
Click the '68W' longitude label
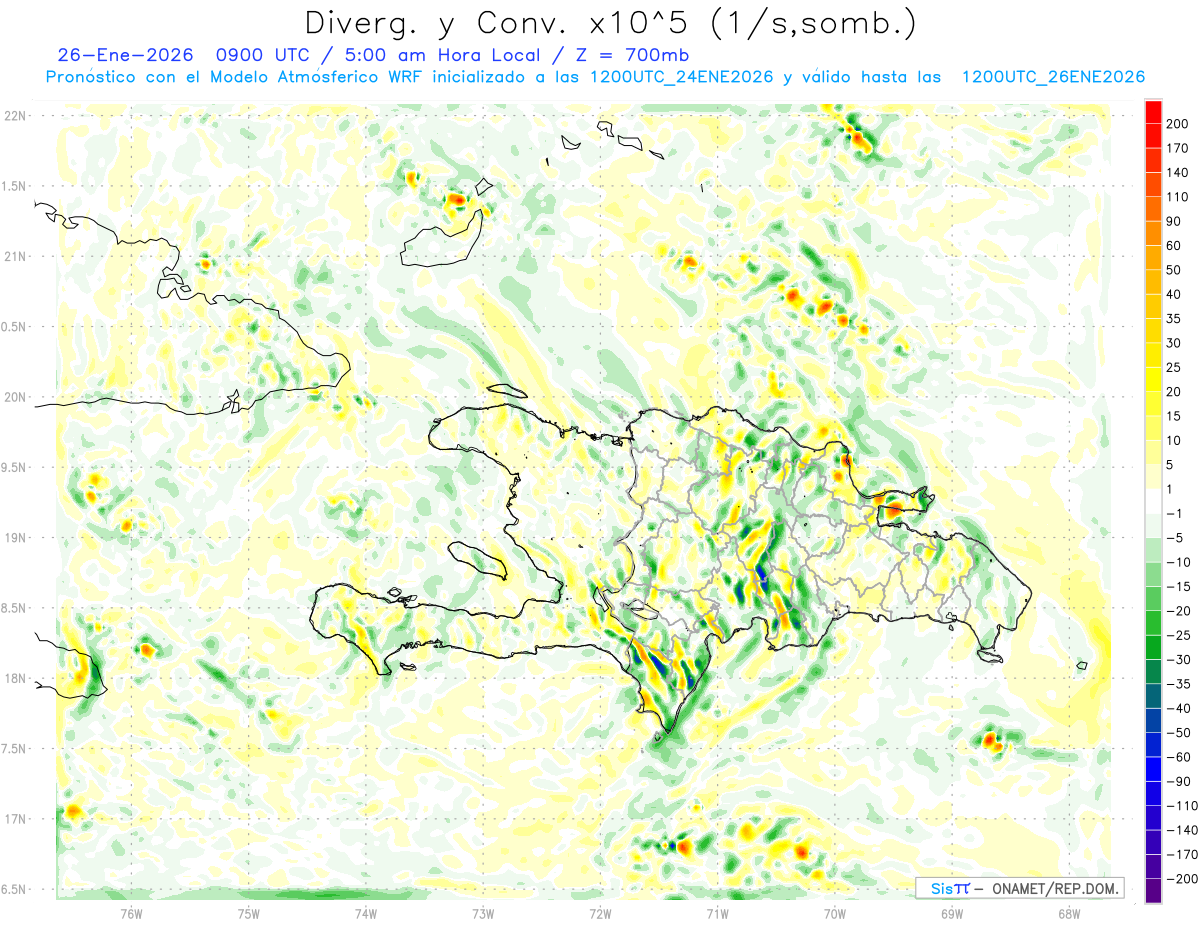[1069, 913]
